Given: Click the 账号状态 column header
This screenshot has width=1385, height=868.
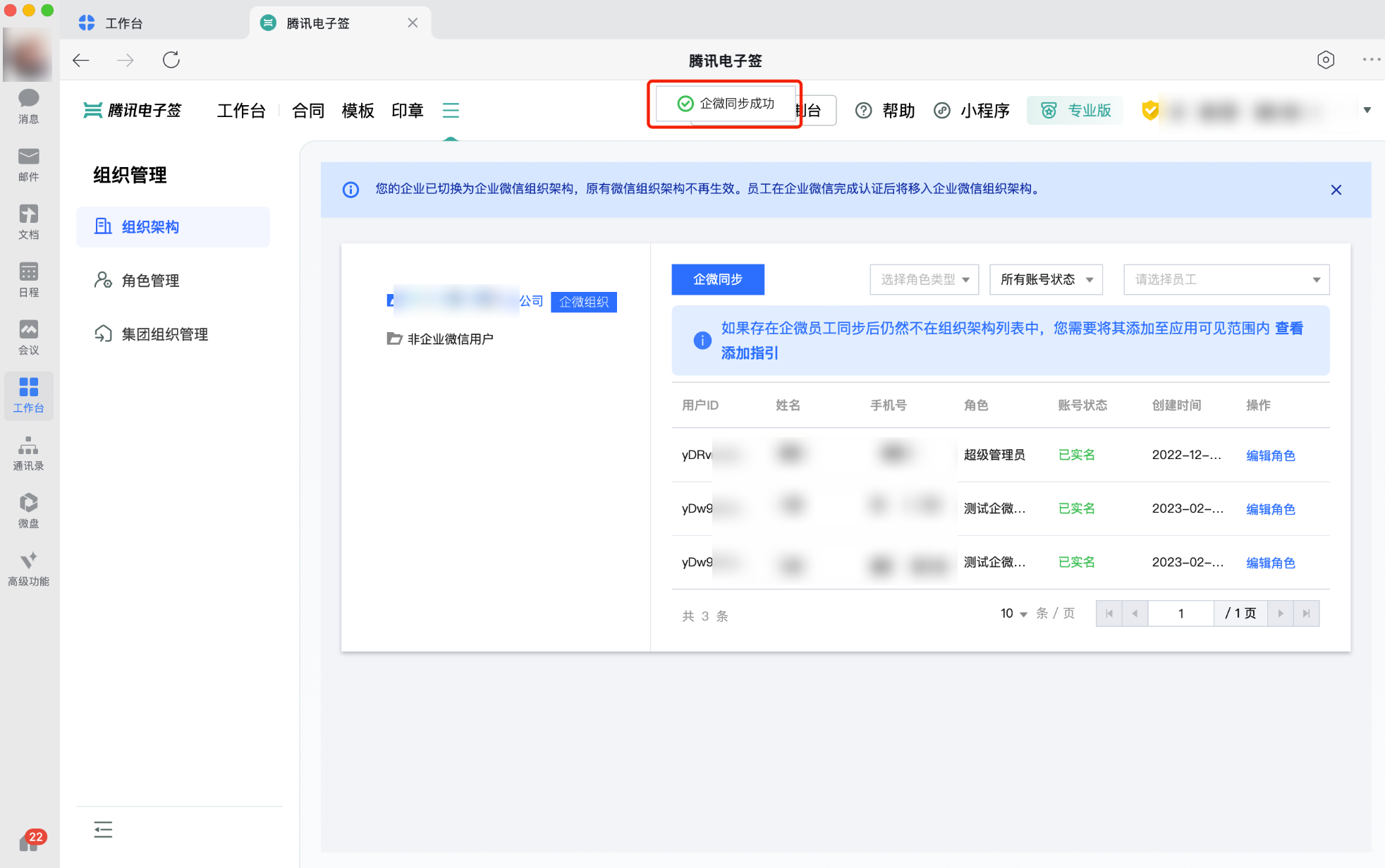Looking at the screenshot, I should [1082, 405].
